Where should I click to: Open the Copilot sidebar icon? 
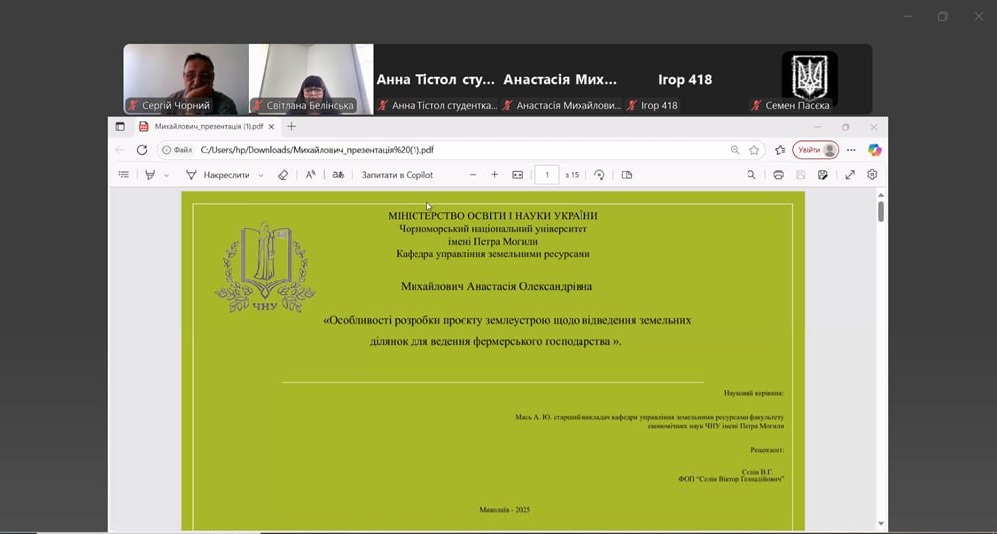pos(875,150)
